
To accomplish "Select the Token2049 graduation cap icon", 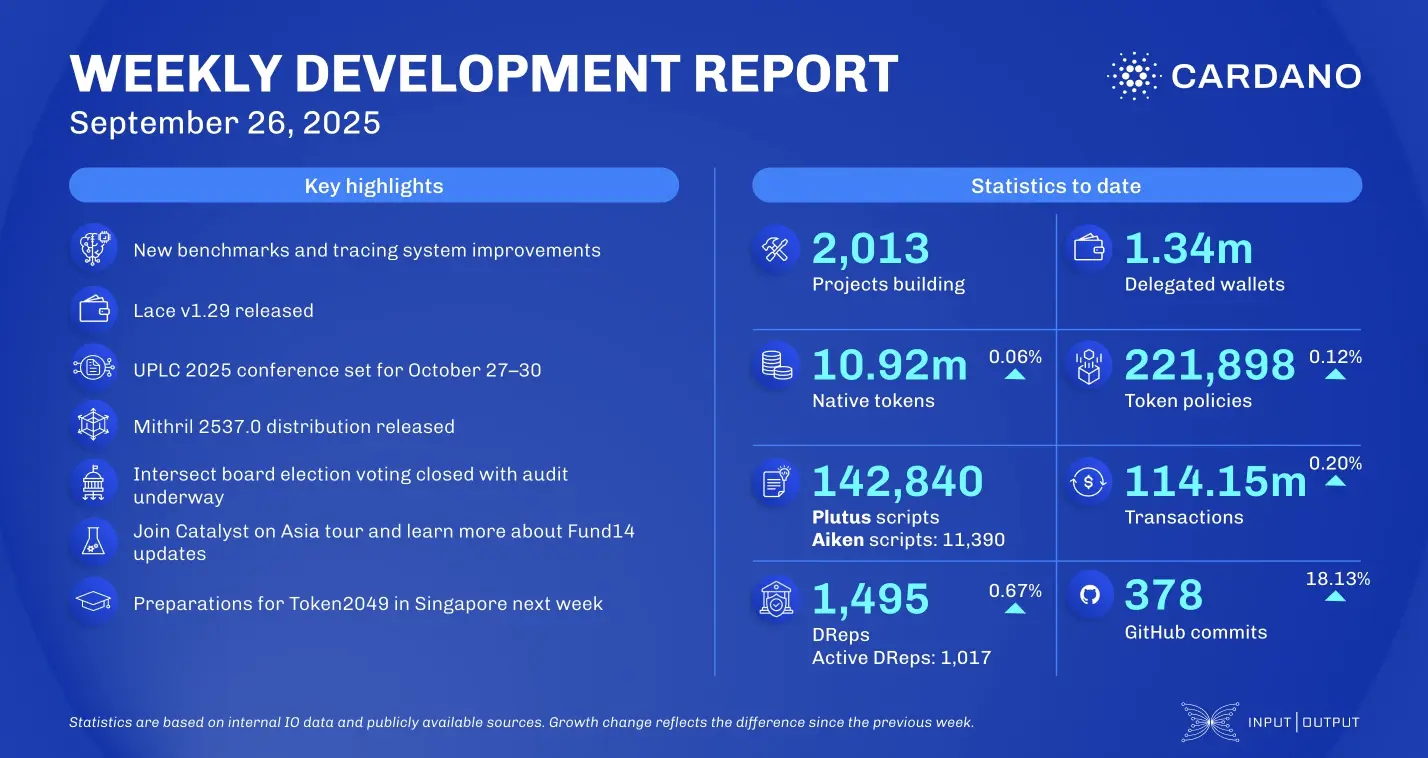I will 93,600.
